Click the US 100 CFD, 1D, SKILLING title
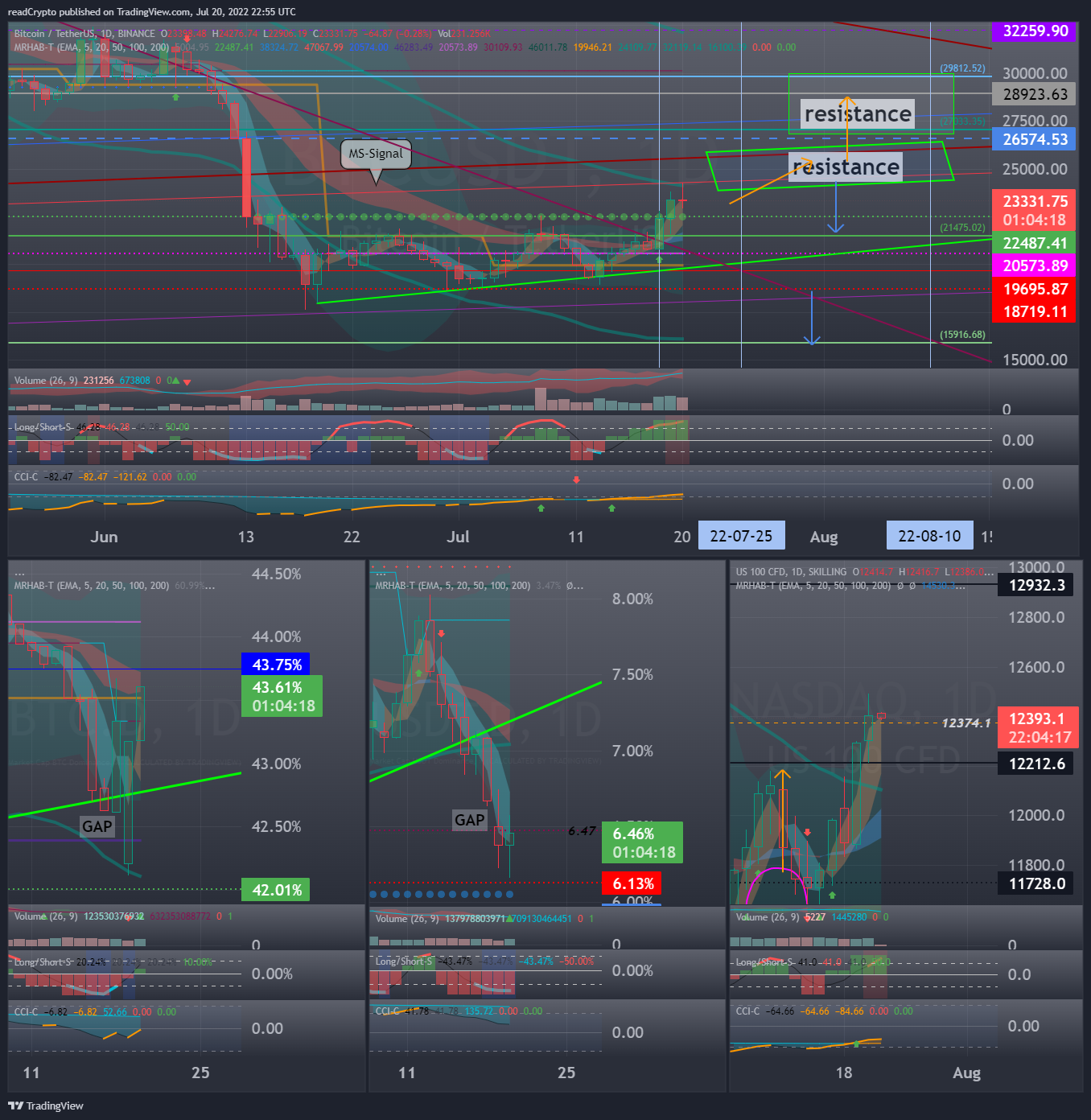Viewport: 1091px width, 1120px height. coord(791,572)
